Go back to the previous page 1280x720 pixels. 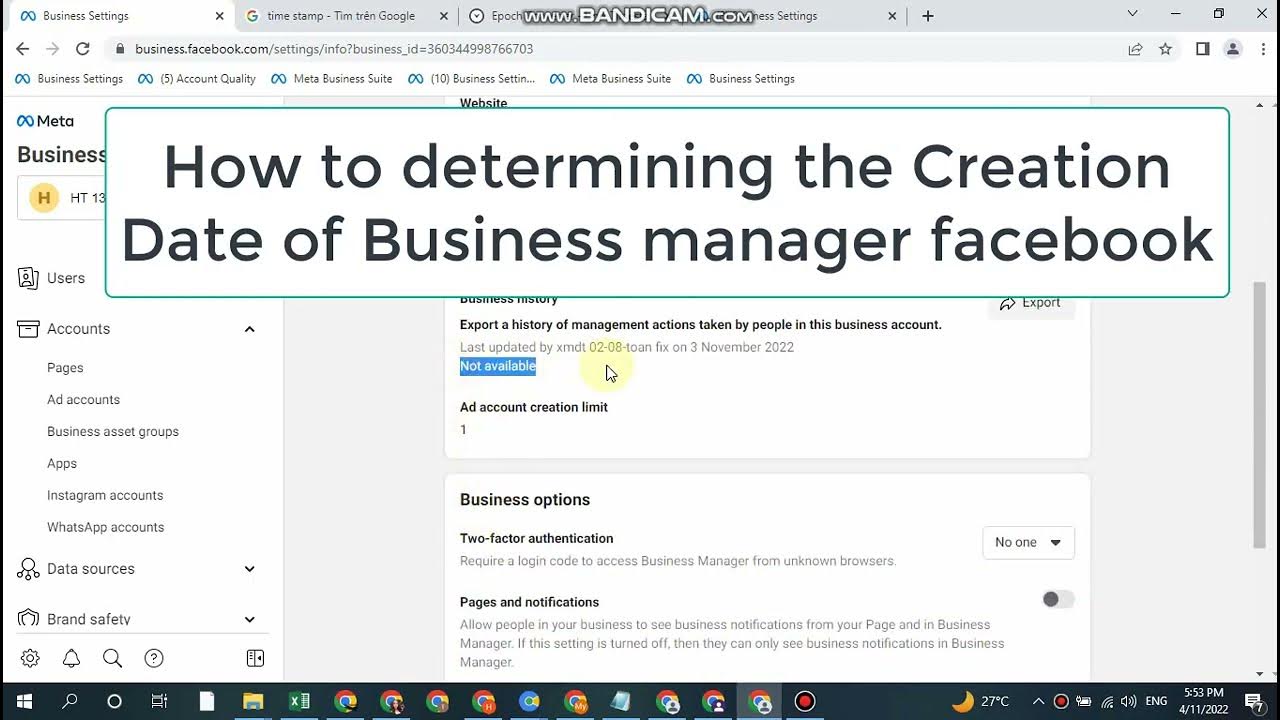tap(23, 49)
